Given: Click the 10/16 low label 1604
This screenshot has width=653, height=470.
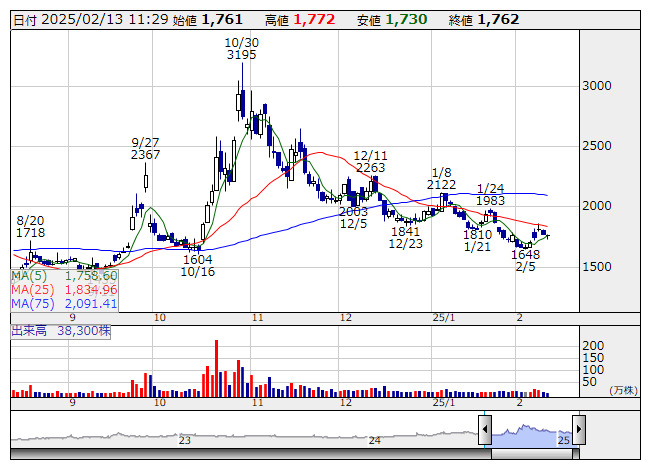Looking at the screenshot, I should click(197, 259).
